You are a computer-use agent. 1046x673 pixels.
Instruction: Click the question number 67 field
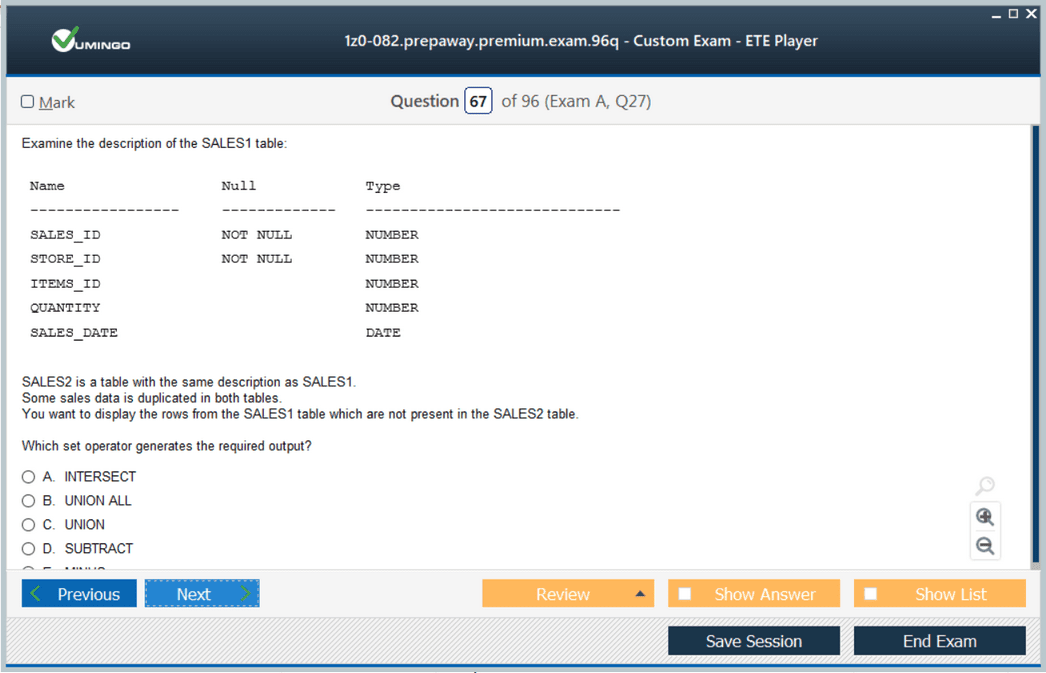tap(478, 101)
